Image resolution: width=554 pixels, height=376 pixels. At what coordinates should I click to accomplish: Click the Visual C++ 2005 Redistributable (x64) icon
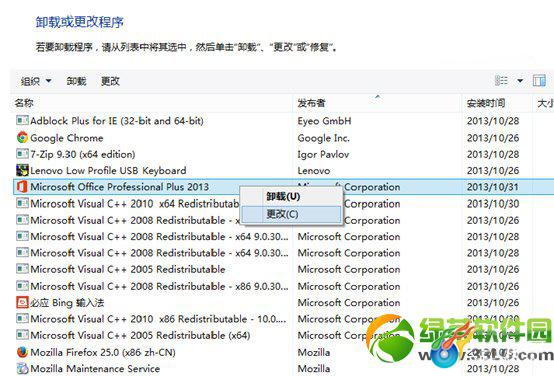(x=22, y=335)
